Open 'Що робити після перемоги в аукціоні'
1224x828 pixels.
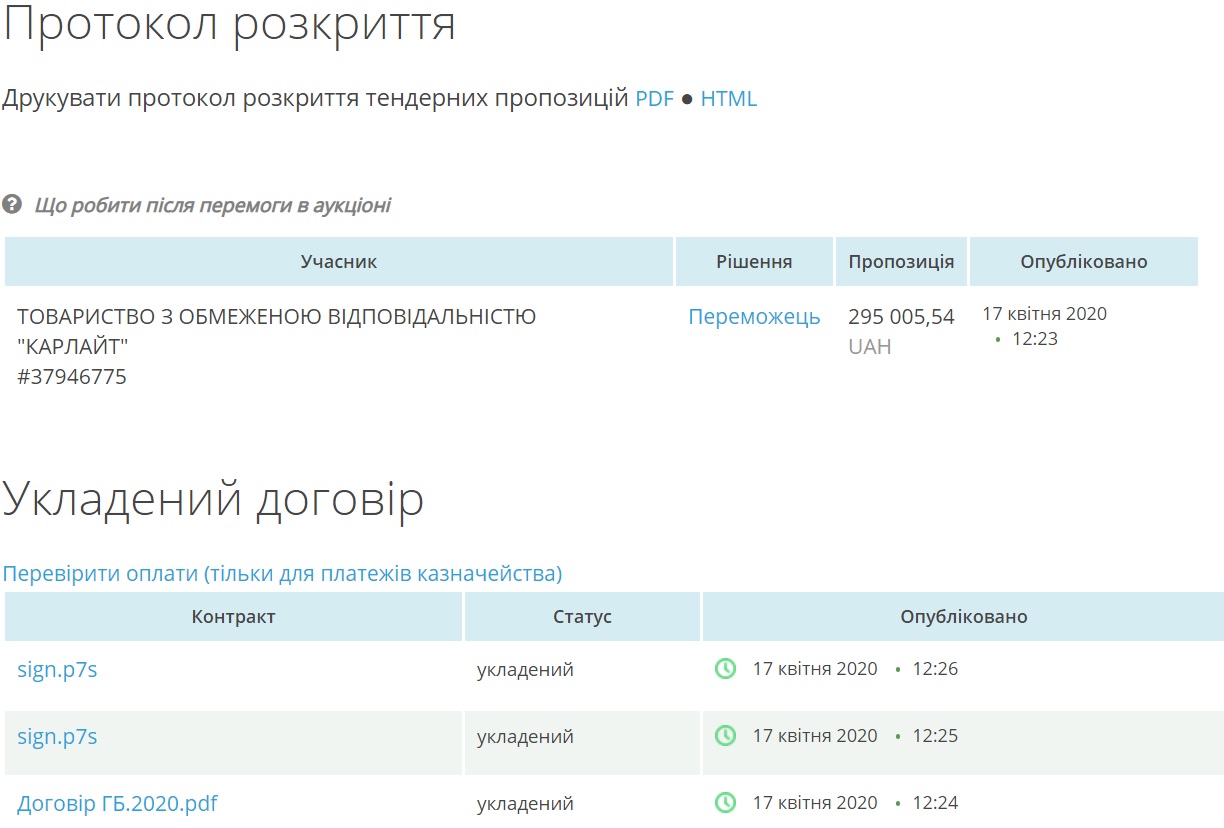click(212, 205)
